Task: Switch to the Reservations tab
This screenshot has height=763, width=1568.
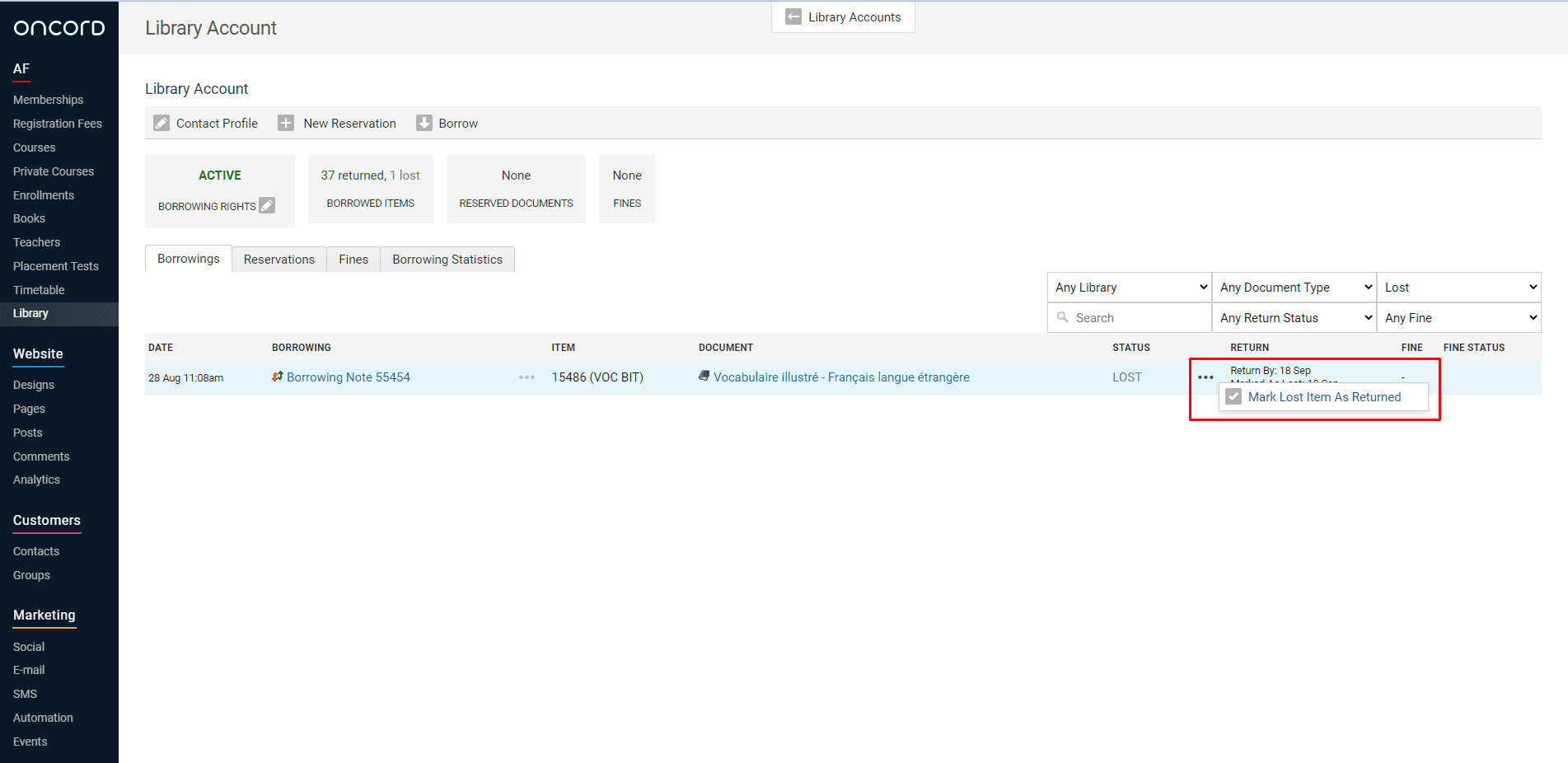Action: click(278, 260)
